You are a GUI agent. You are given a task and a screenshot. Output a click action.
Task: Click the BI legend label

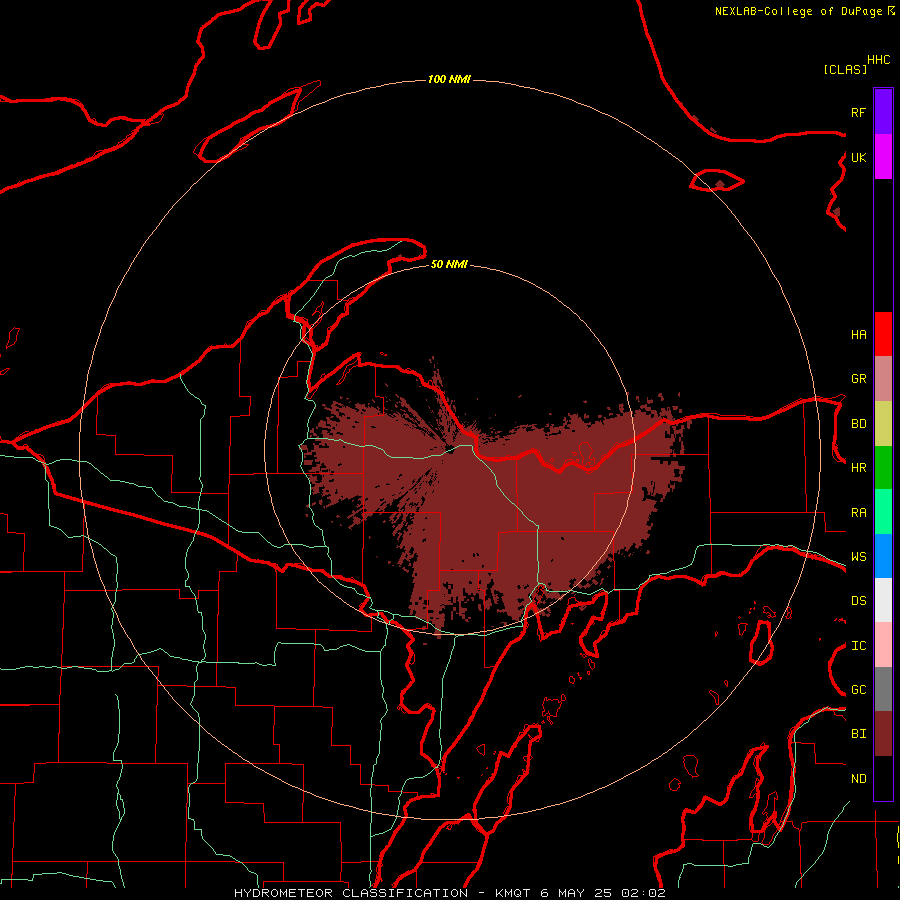tap(858, 734)
